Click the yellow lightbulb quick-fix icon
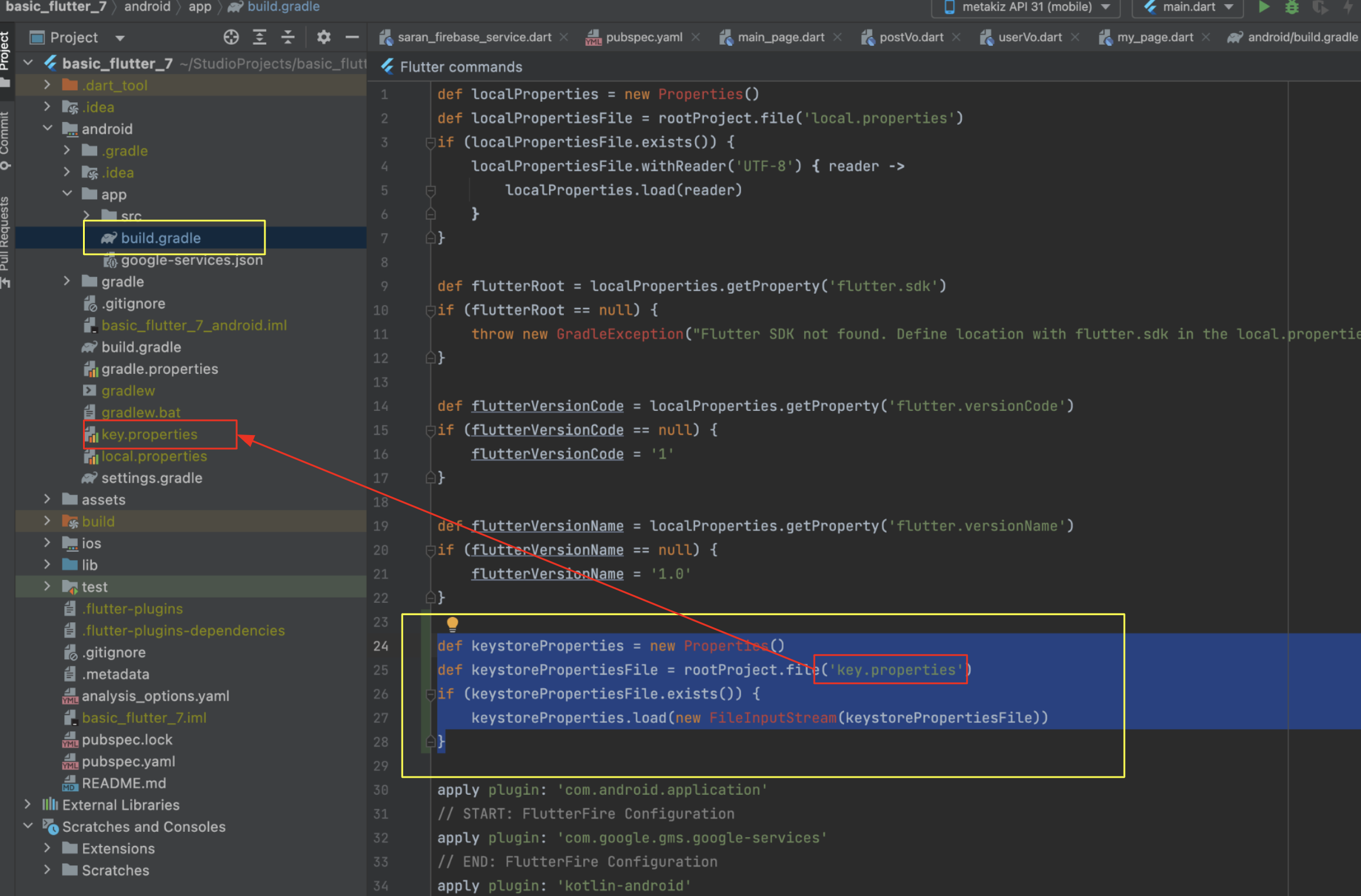1361x896 pixels. (452, 623)
